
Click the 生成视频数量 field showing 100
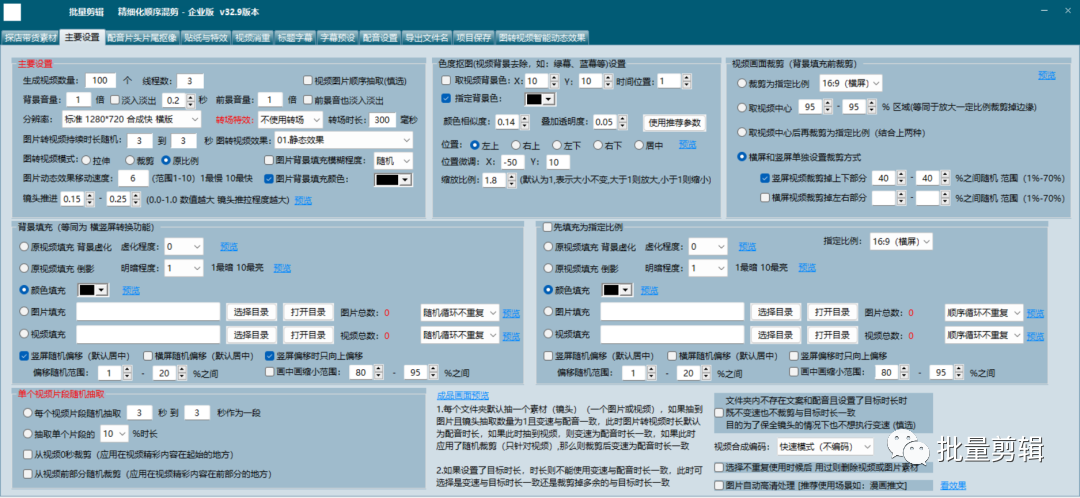pyautogui.click(x=100, y=80)
